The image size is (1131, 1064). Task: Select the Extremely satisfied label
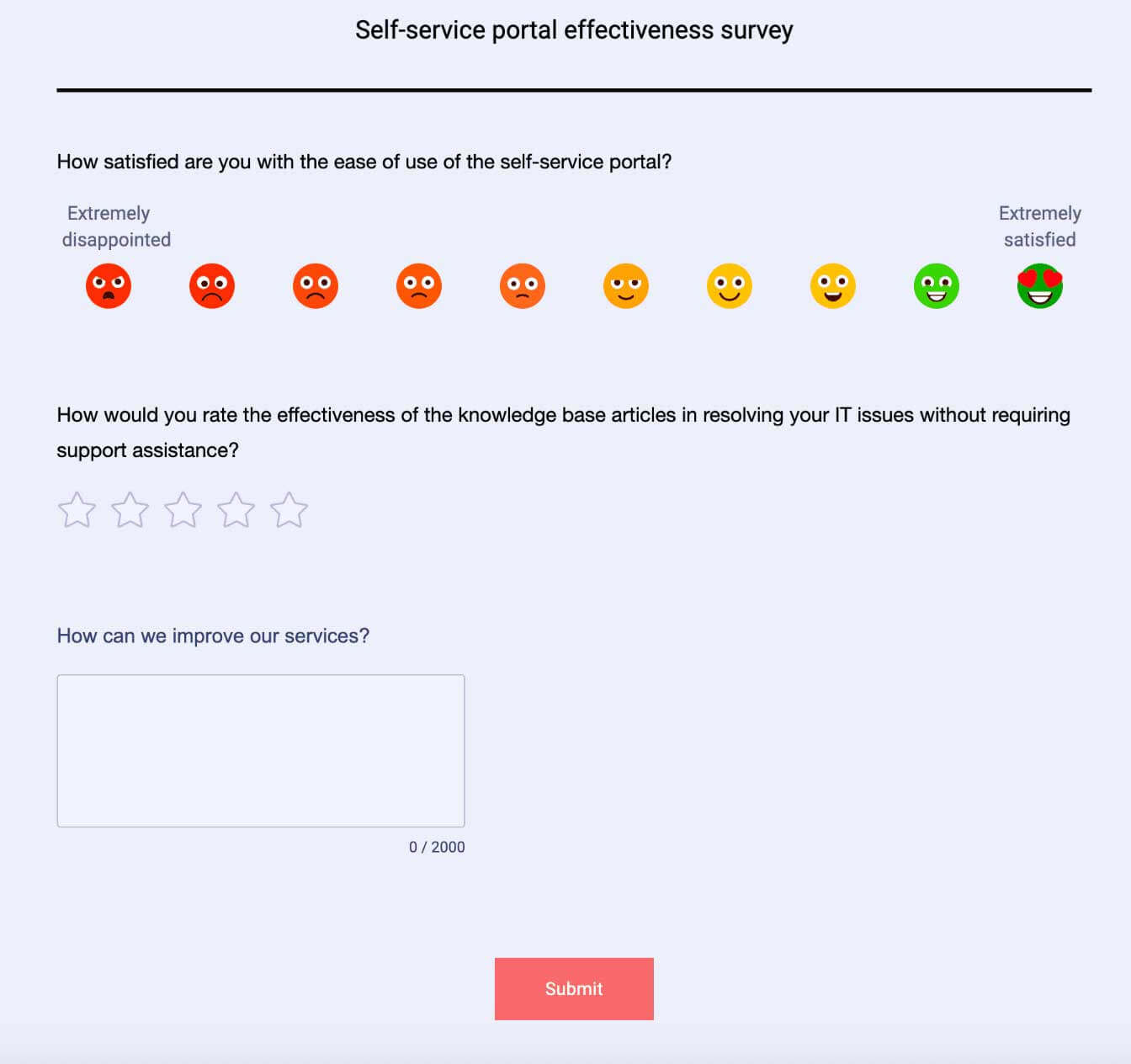coord(1040,226)
